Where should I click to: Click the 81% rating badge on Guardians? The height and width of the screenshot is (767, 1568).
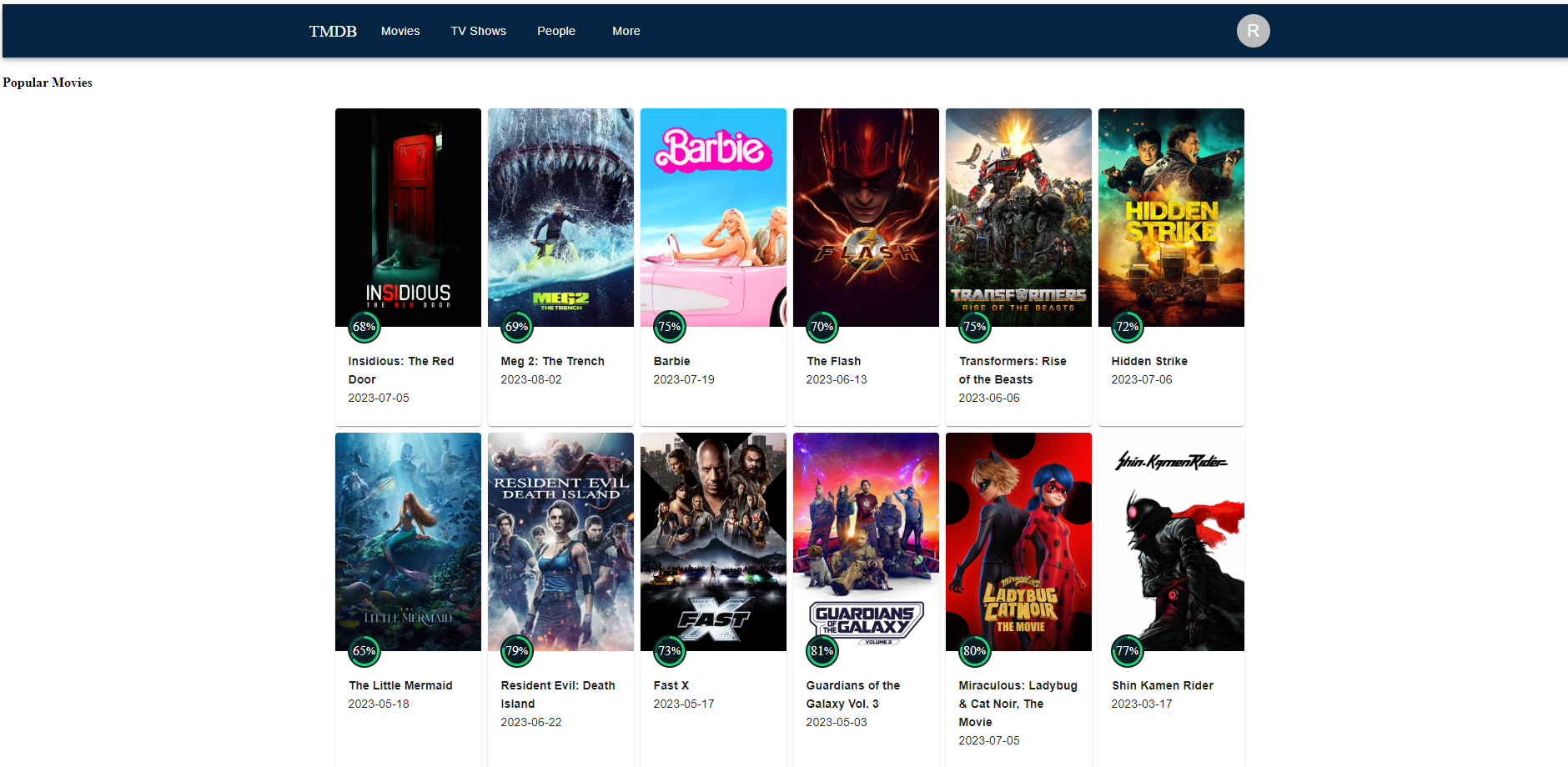click(x=822, y=651)
